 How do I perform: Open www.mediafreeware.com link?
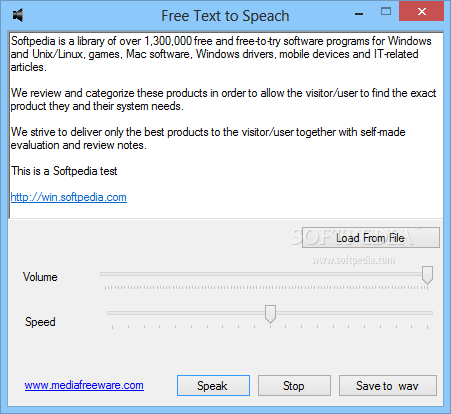point(84,385)
